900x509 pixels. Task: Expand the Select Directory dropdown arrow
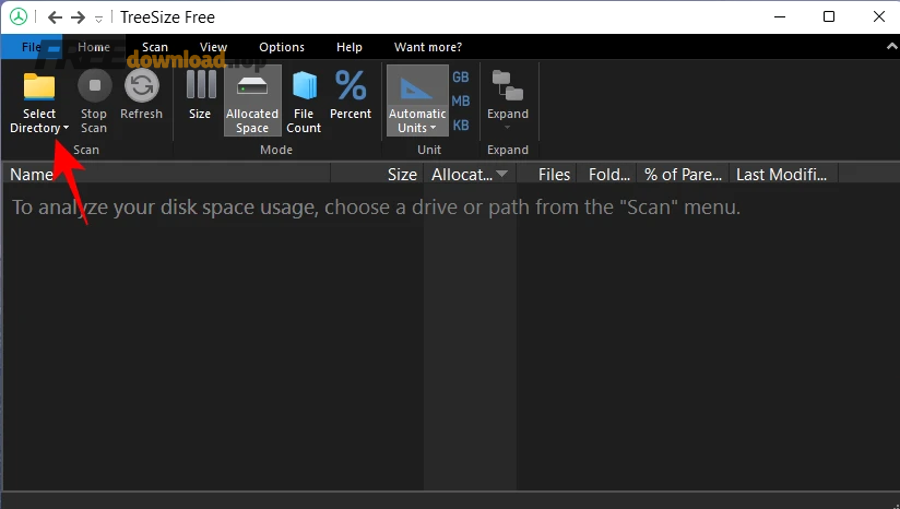[x=66, y=128]
